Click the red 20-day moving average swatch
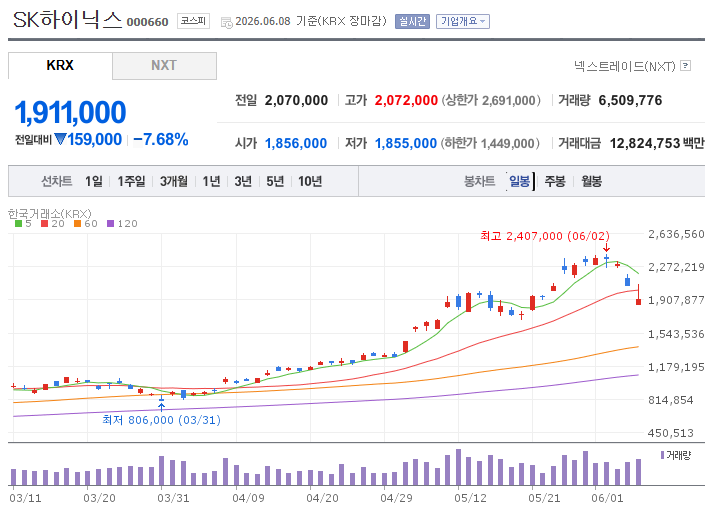Image resolution: width=705 pixels, height=505 pixels. pyautogui.click(x=45, y=223)
